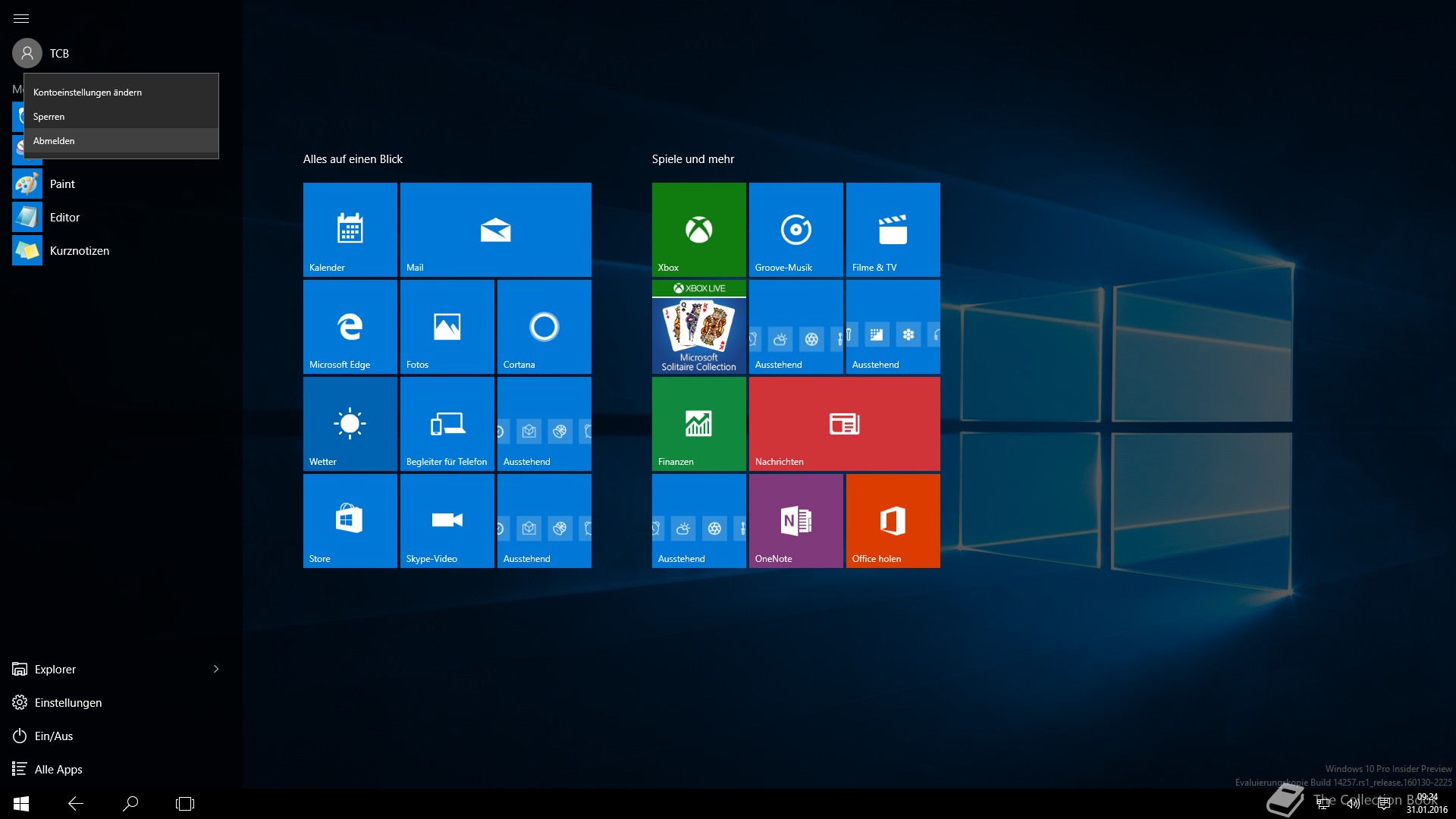Choose Abmelden from account menu
Image resolution: width=1456 pixels, height=819 pixels.
point(121,141)
